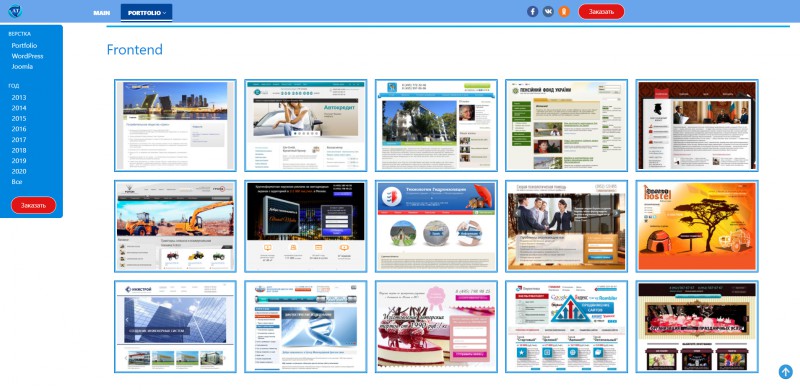Open the Facebook social icon
This screenshot has width=800, height=392.
(532, 11)
